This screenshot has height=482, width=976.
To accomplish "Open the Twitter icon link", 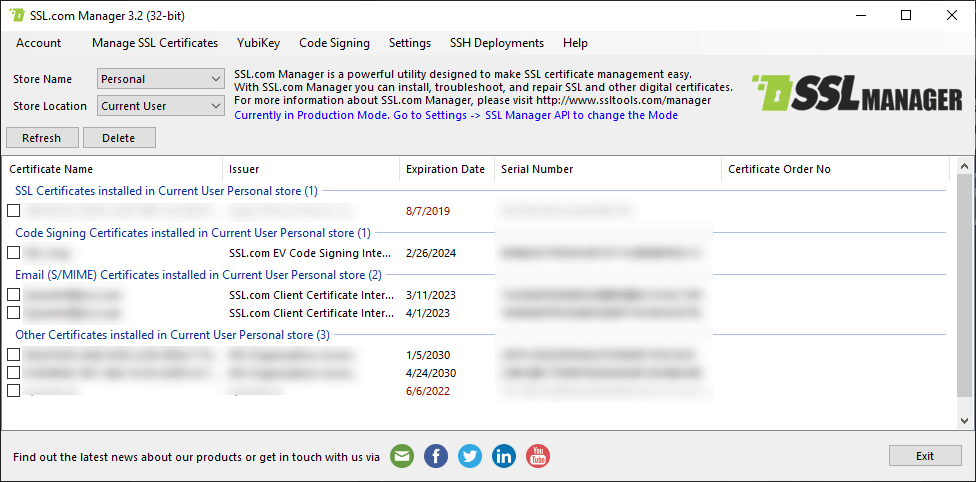I will [x=470, y=456].
